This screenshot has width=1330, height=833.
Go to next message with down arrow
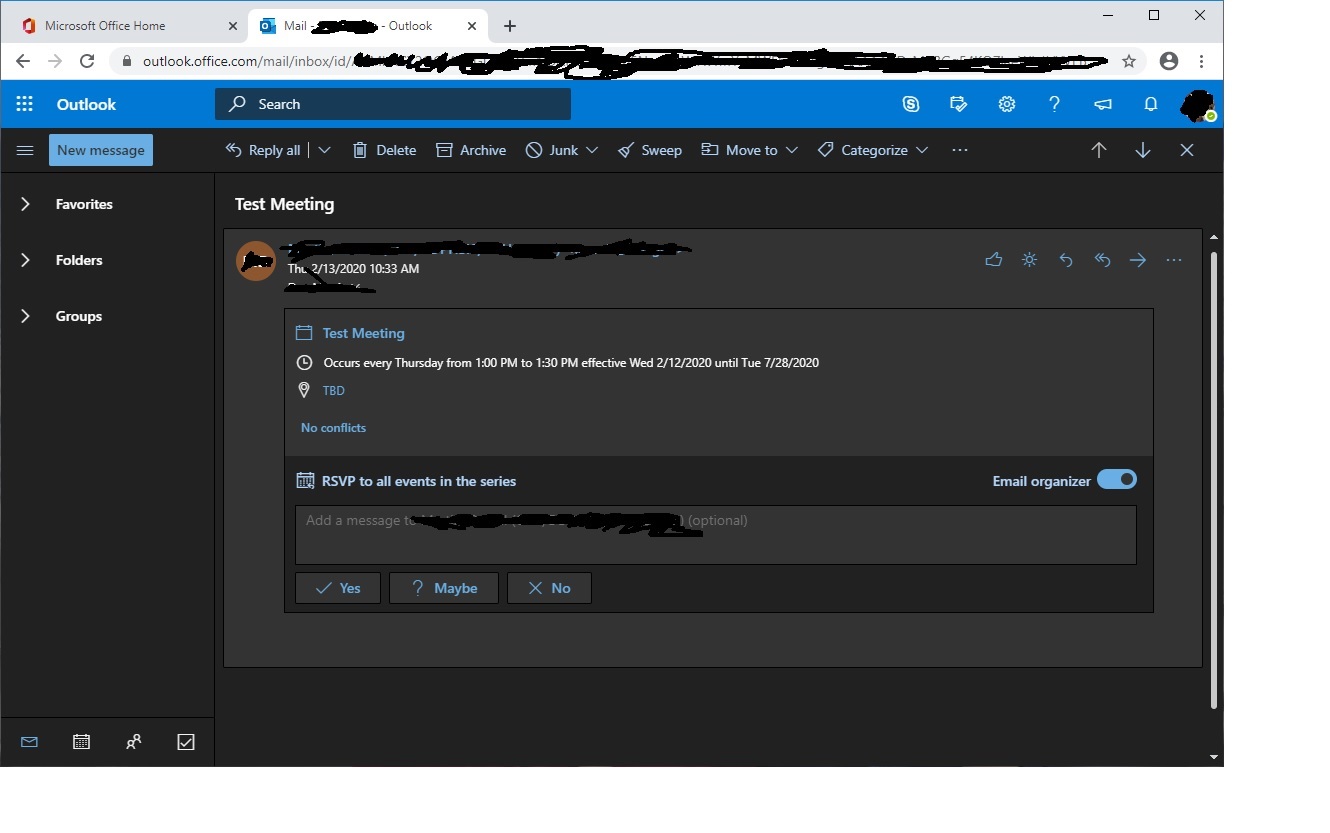click(x=1143, y=150)
